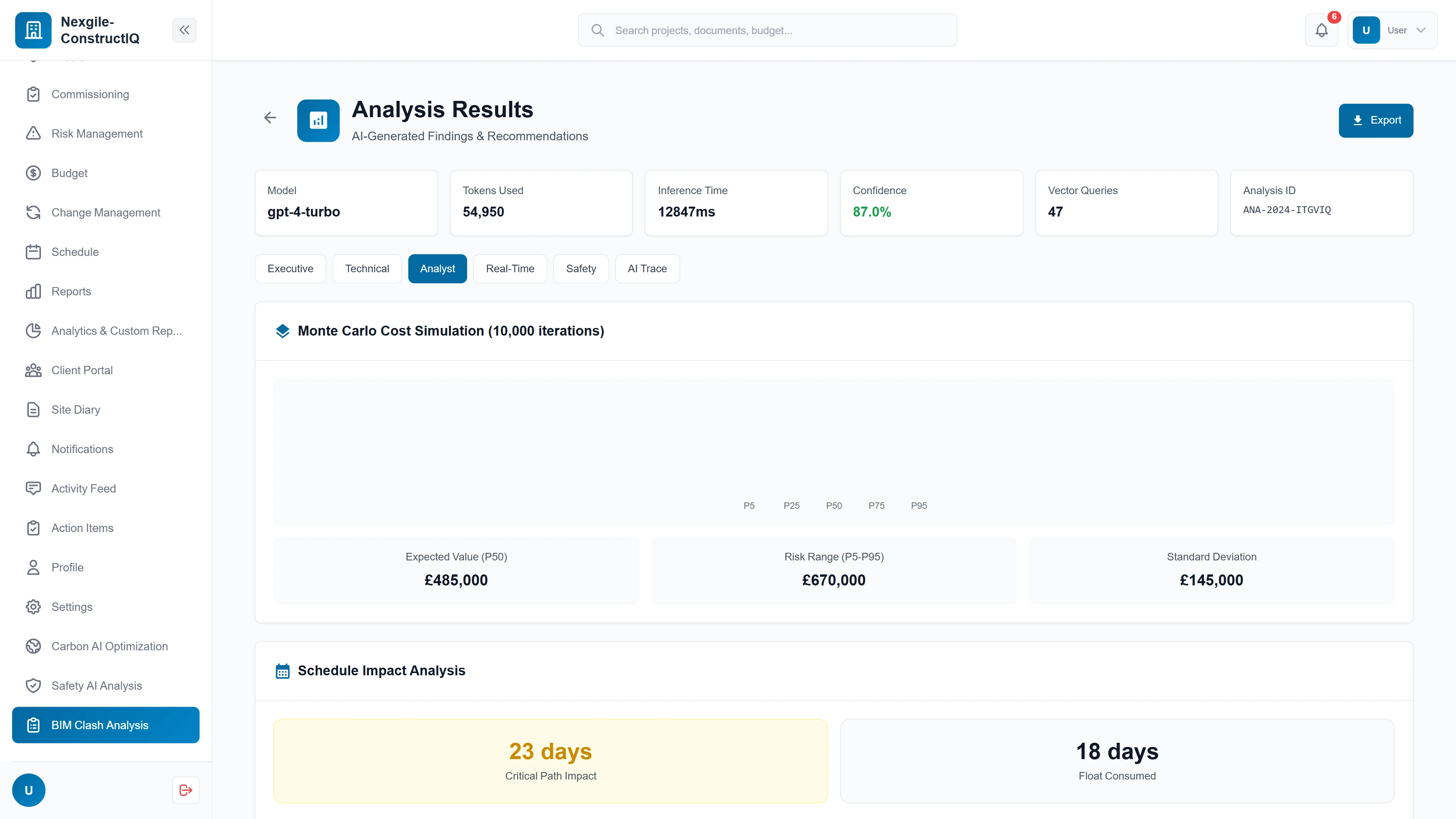
Task: Open Carbon AI Optimization from sidebar
Action: [x=109, y=646]
